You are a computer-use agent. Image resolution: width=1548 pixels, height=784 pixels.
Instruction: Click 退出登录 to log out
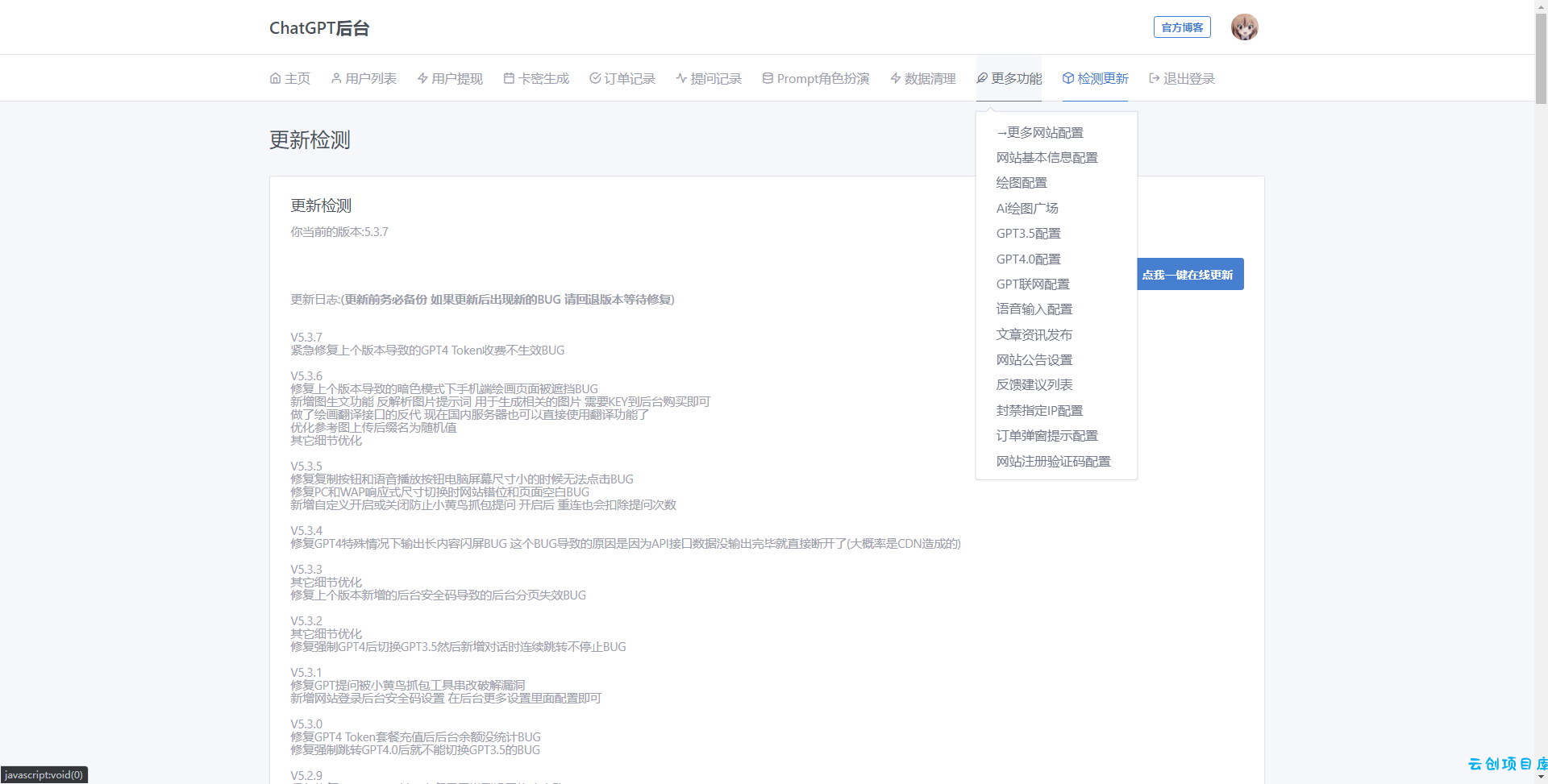pyautogui.click(x=1182, y=78)
